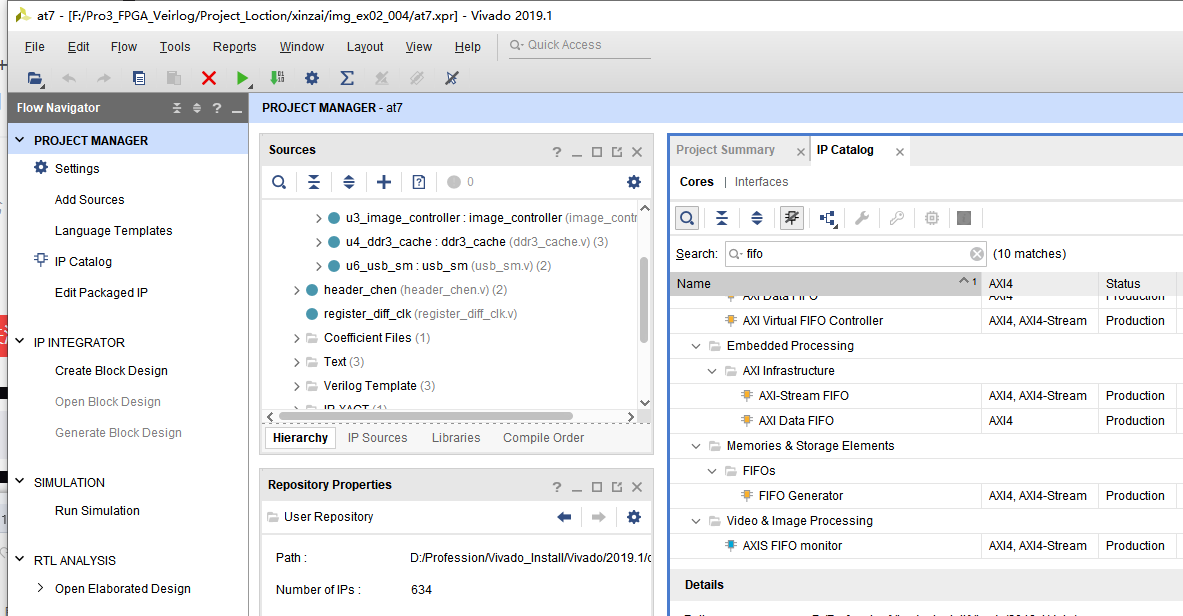Screen dimensions: 1183x616
Task: Clear the fifo search field
Action: [x=976, y=254]
